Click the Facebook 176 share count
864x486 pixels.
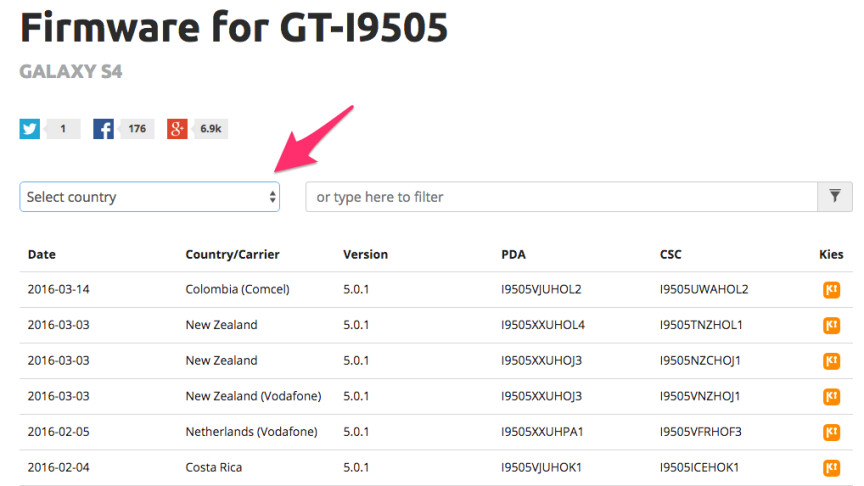click(x=137, y=129)
